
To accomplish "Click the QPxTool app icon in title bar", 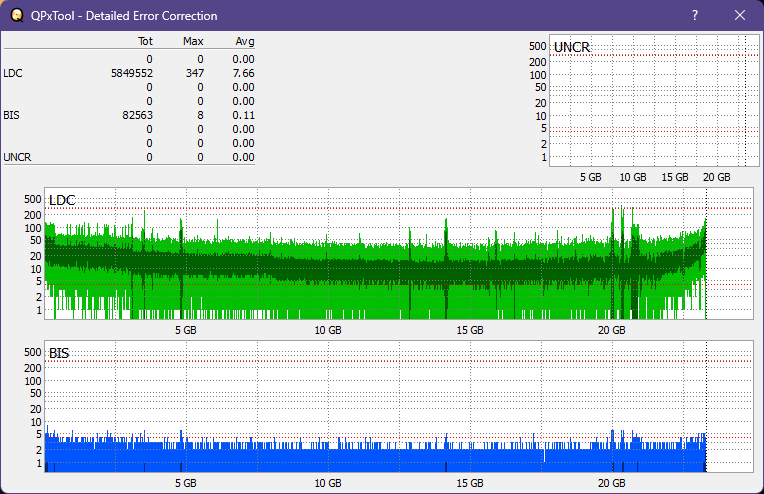I will (x=17, y=15).
